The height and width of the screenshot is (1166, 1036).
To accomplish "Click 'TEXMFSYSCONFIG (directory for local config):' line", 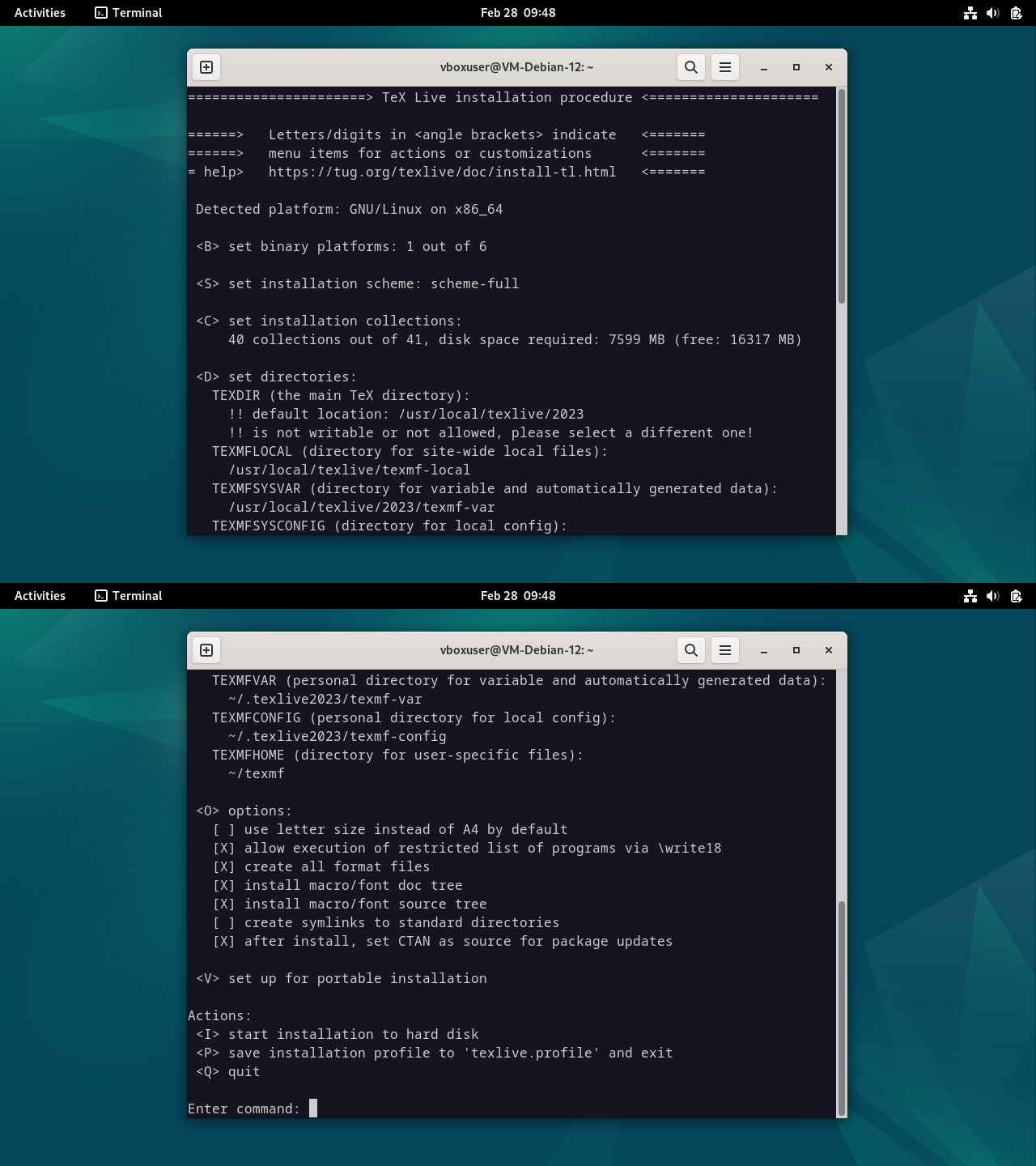I will click(390, 526).
